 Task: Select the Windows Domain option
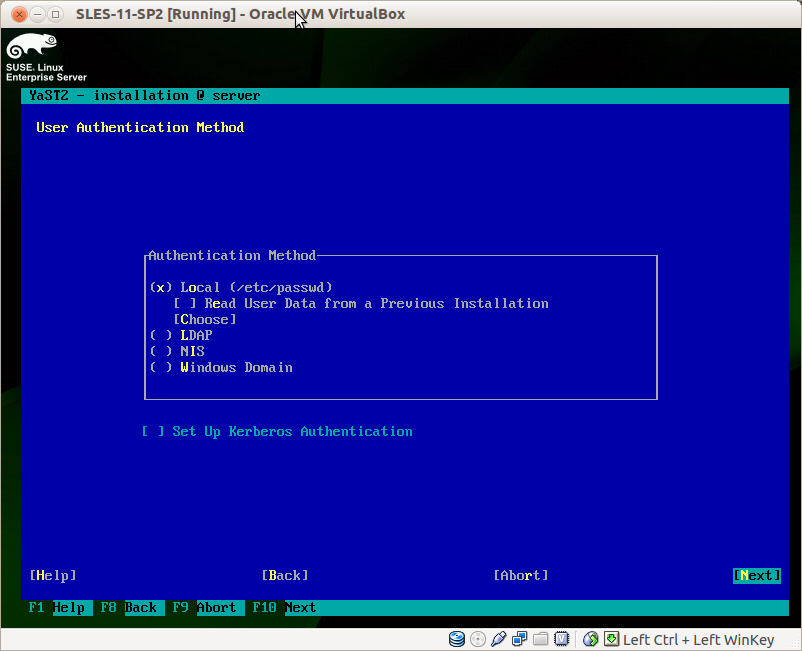coord(221,368)
